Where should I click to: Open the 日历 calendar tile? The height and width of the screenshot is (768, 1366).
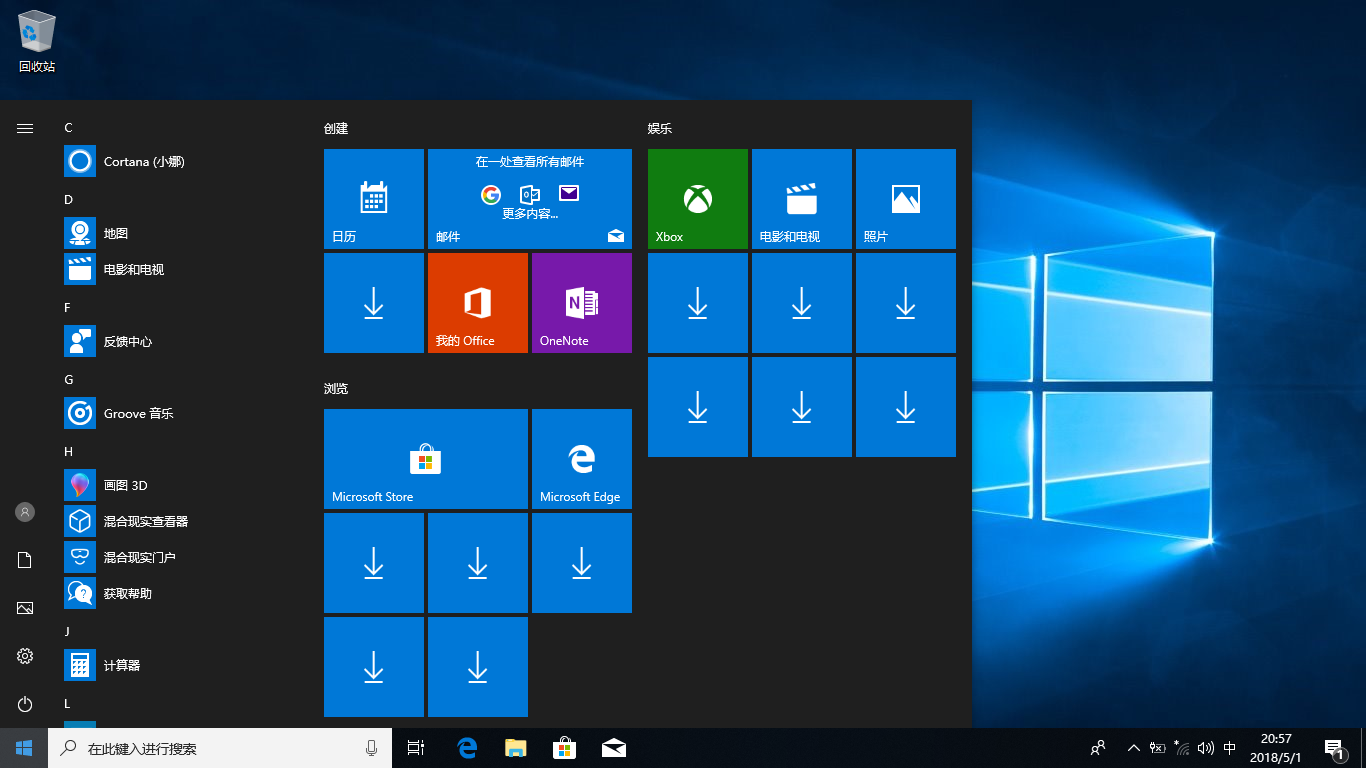373,199
